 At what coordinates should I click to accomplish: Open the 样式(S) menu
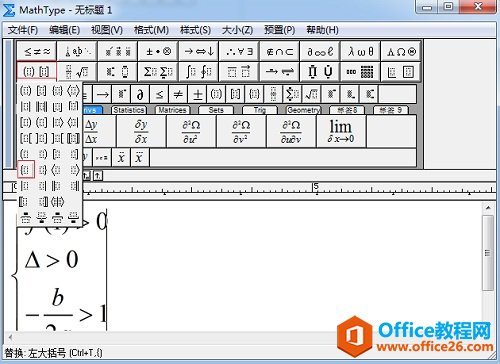[195, 30]
